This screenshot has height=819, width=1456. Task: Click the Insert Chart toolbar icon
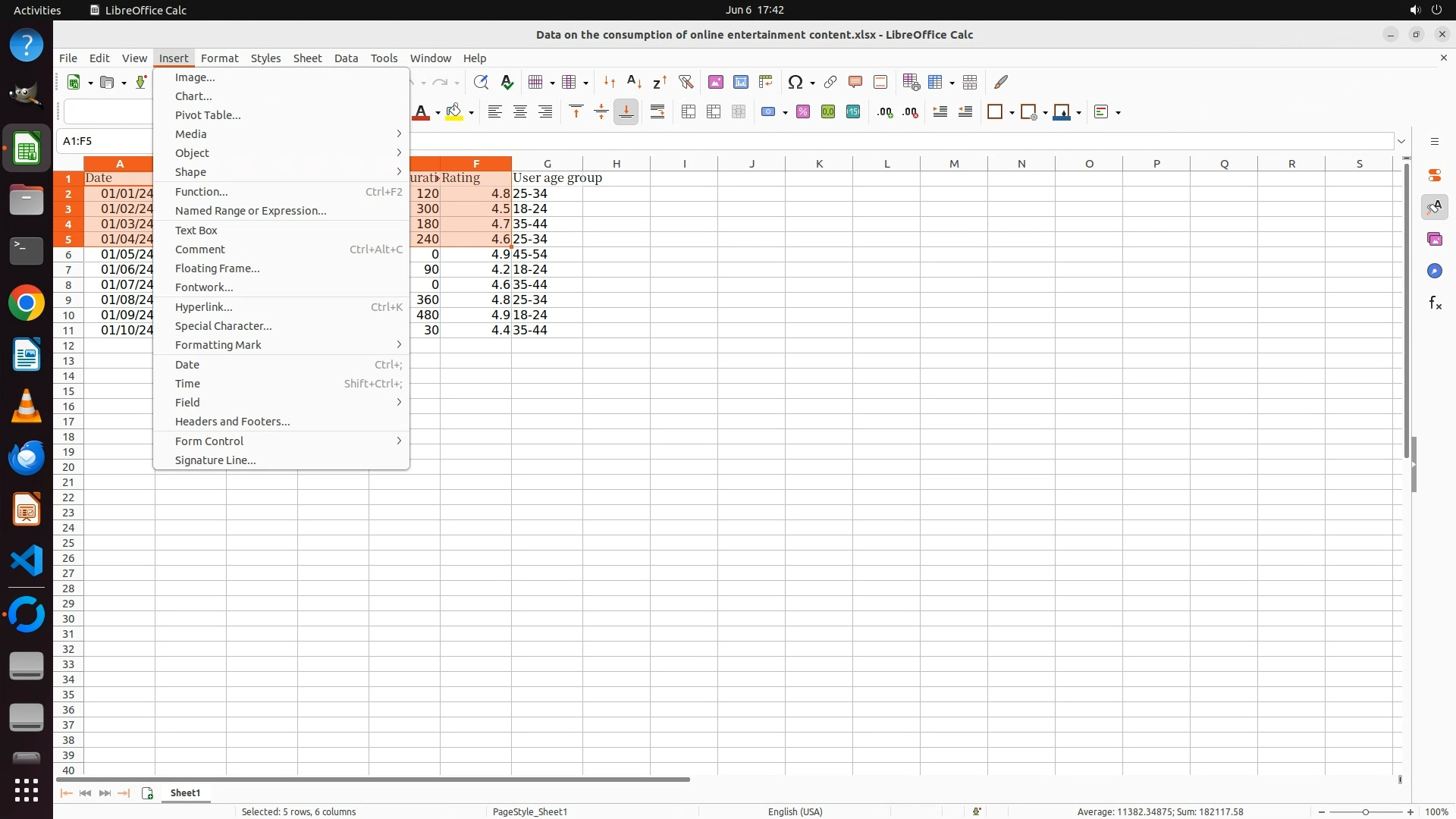point(741,82)
